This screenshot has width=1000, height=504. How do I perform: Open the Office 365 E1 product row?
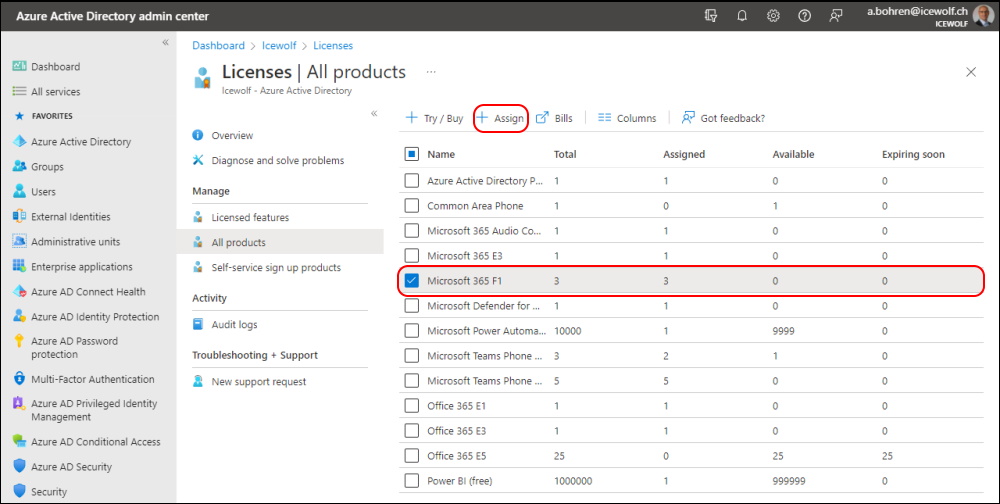point(691,406)
